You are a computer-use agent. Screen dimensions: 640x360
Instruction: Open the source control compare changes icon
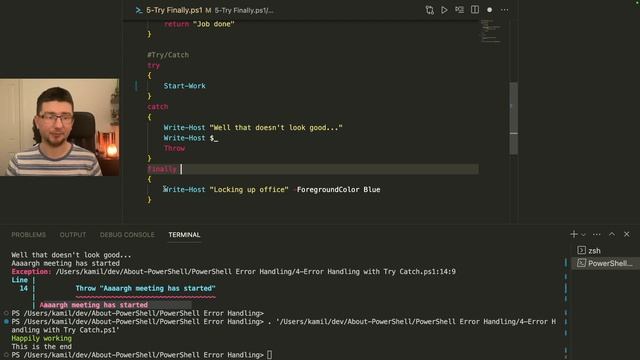coord(429,10)
